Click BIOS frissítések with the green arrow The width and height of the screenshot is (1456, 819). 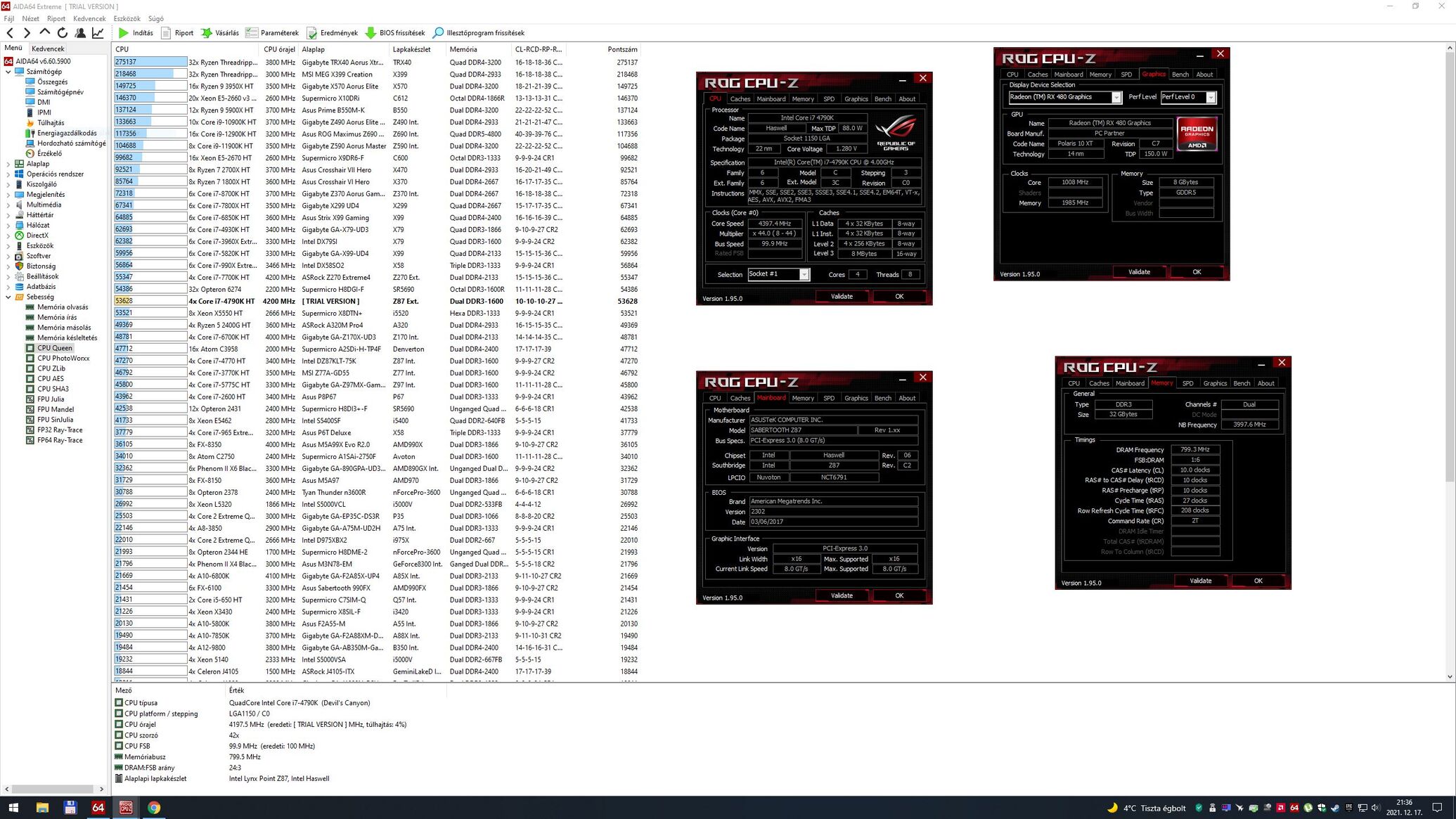click(x=395, y=33)
